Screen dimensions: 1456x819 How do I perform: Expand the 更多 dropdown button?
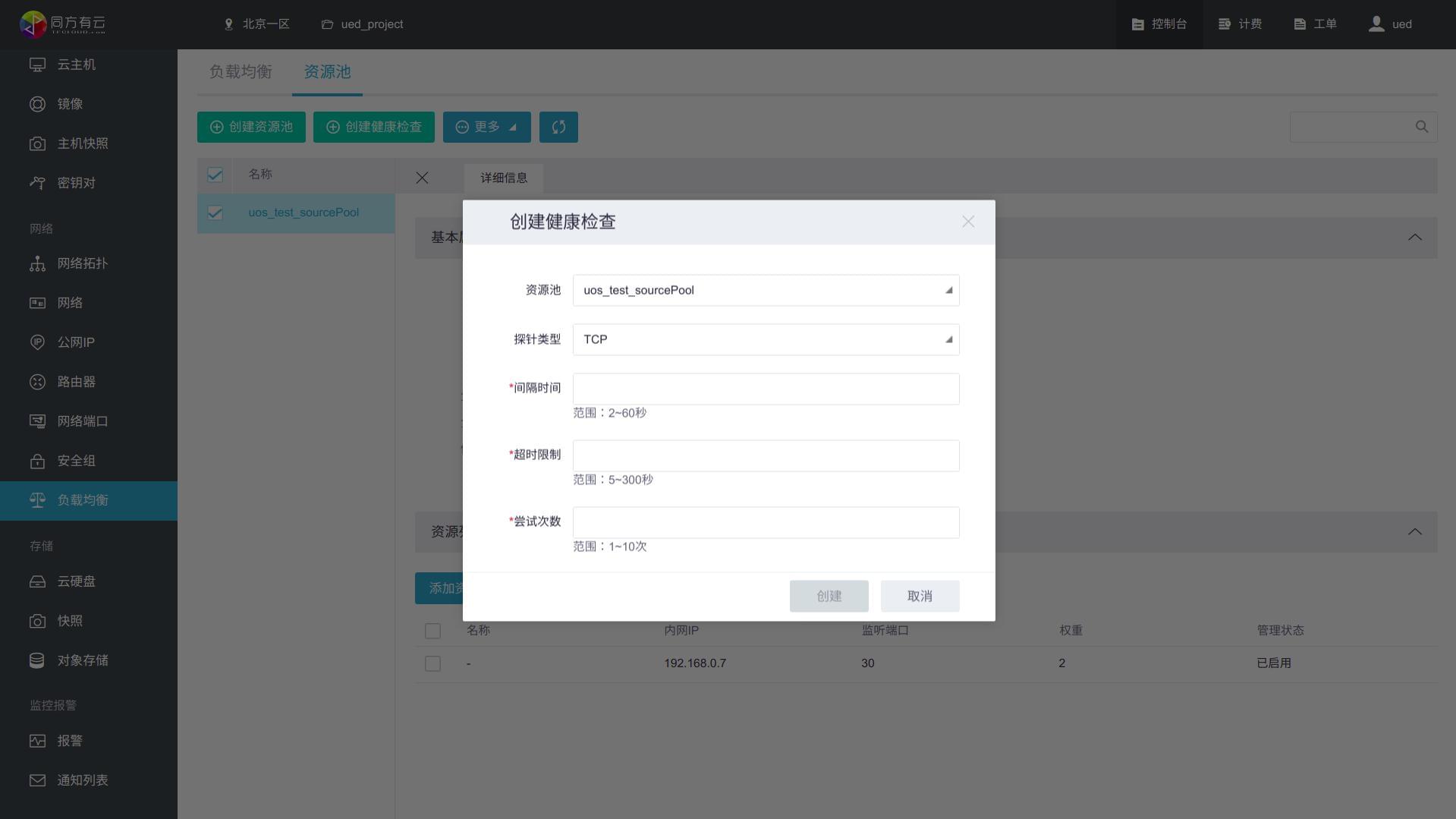[x=486, y=127]
